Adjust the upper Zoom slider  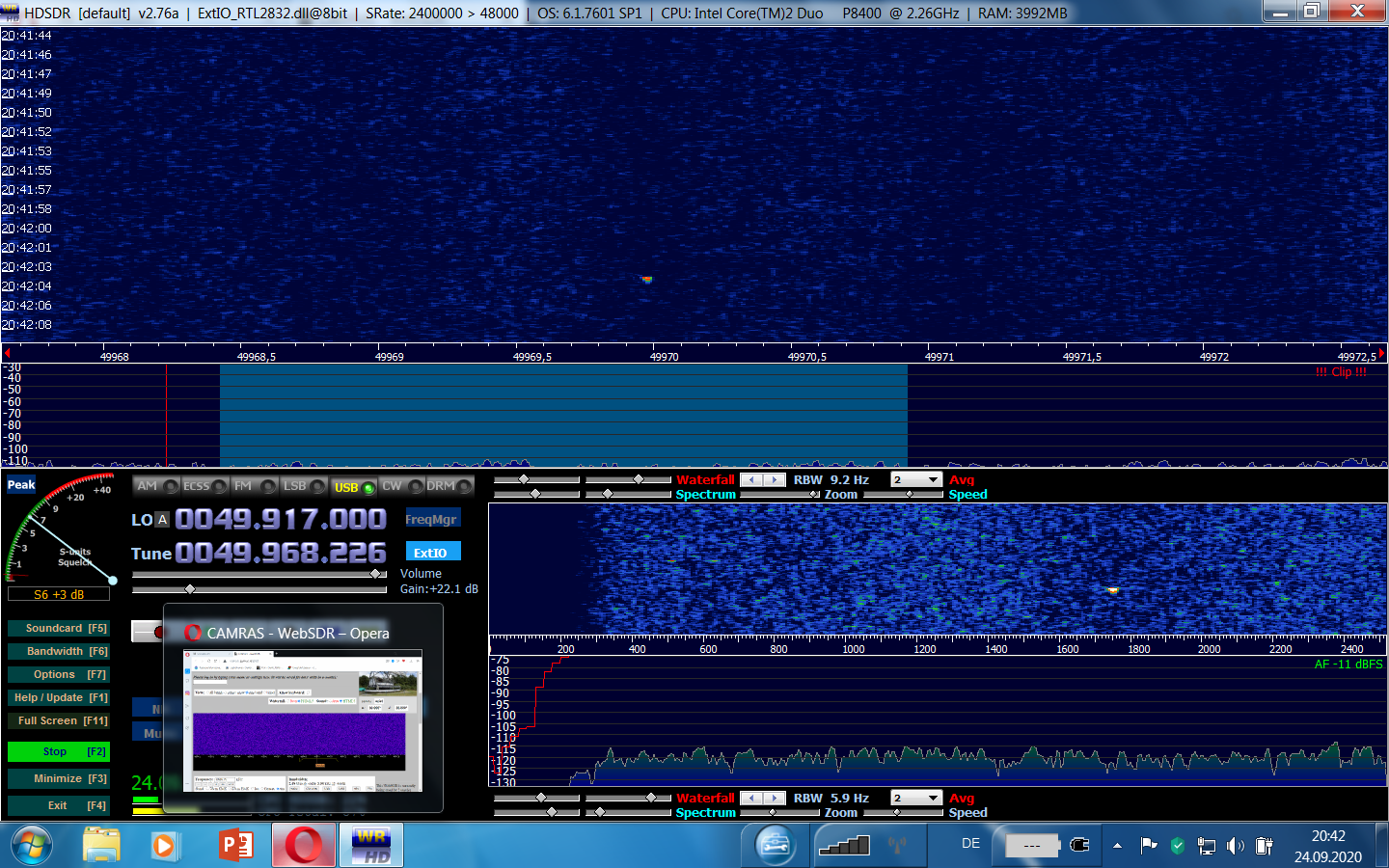click(780, 495)
